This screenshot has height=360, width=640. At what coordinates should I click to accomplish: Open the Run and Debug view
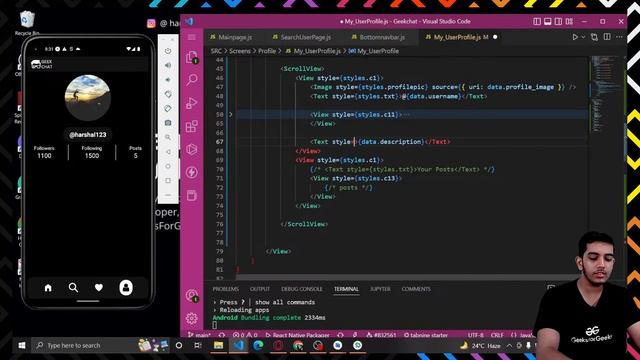coord(191,102)
